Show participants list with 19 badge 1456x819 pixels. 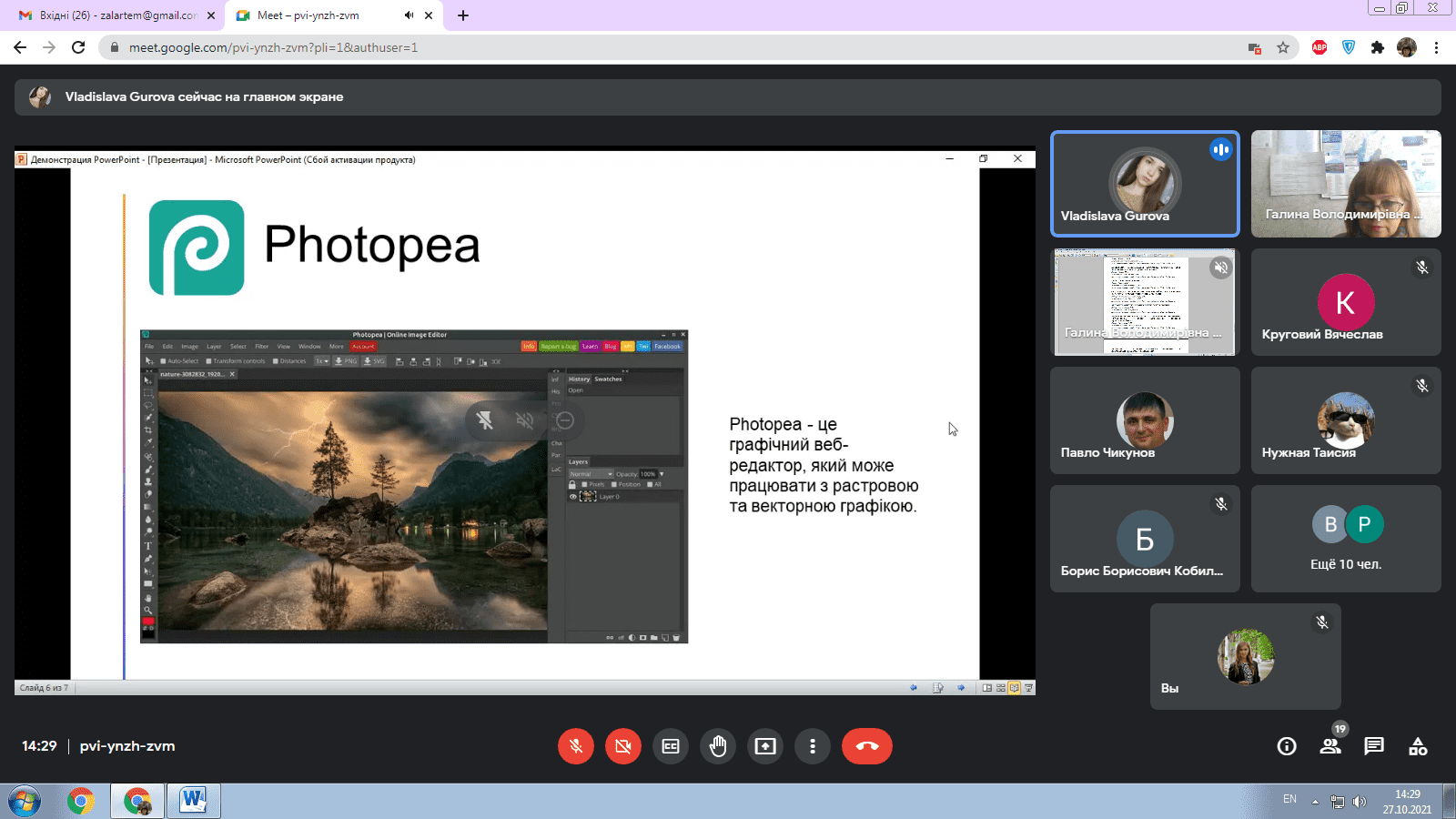pos(1330,746)
